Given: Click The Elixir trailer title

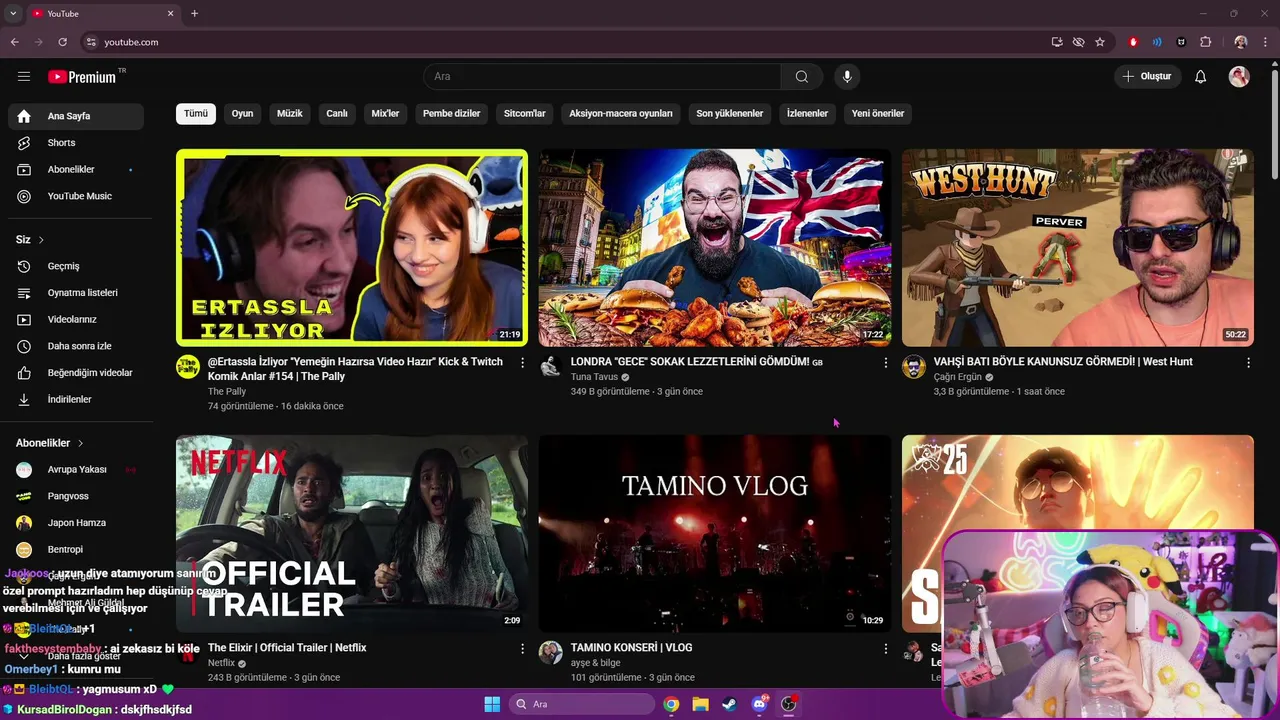Looking at the screenshot, I should click(287, 648).
